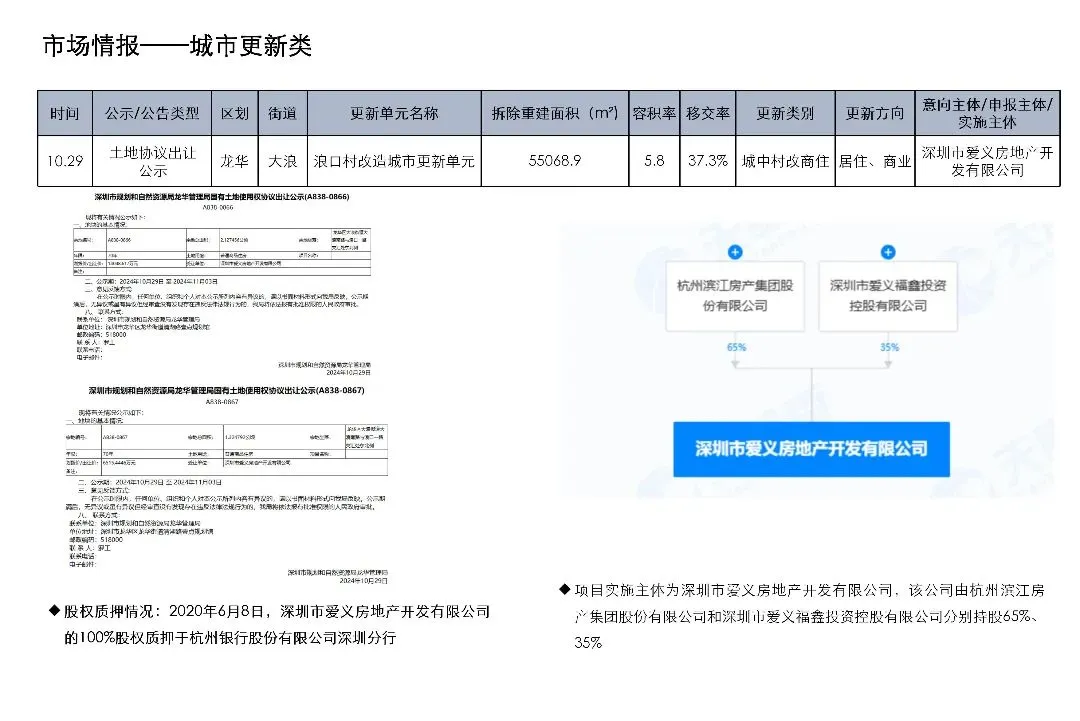Open the A838-0866 land notice document image
1080x721 pixels.
coord(222,284)
